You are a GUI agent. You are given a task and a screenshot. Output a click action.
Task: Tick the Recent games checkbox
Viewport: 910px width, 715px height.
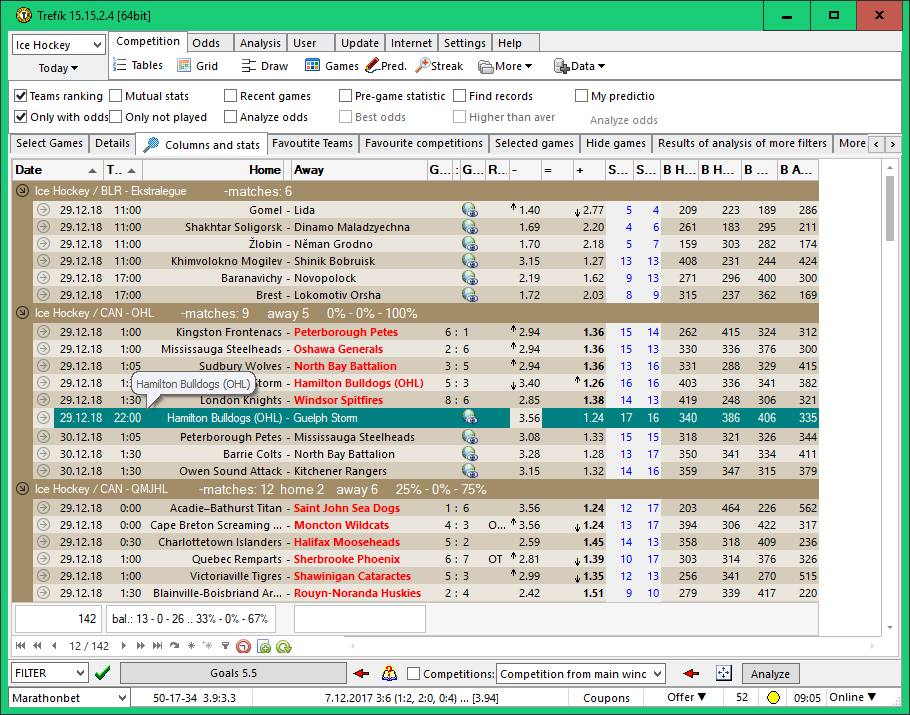[x=230, y=96]
